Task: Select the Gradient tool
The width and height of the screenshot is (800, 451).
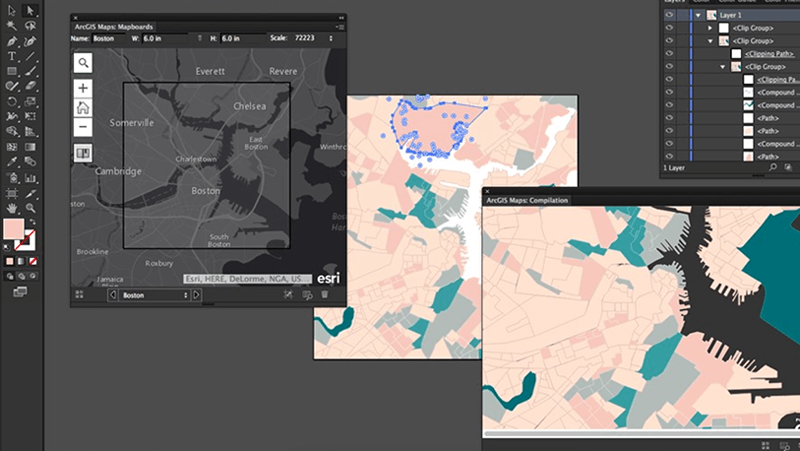Action: [x=30, y=147]
